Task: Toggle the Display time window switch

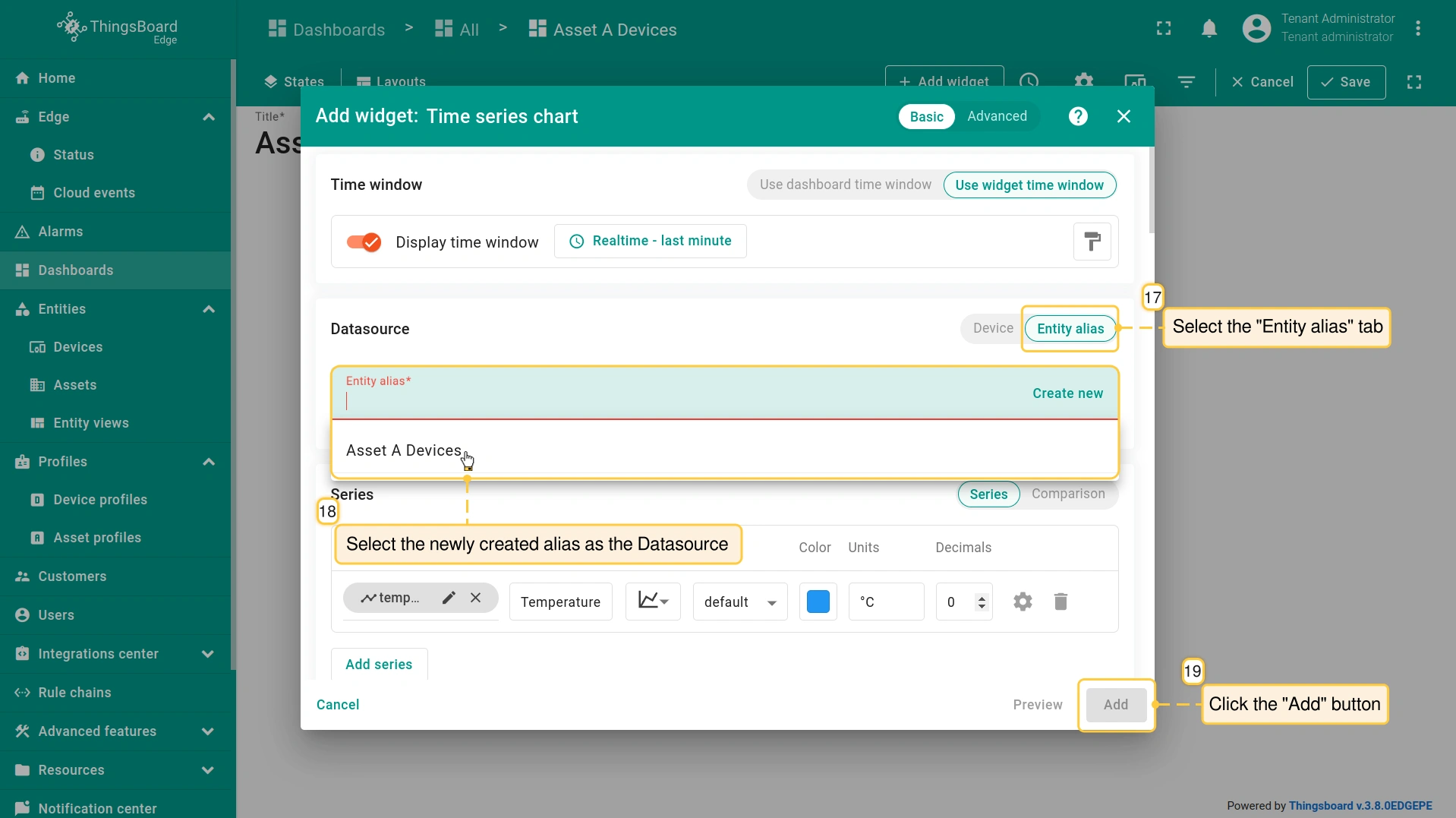Action: pyautogui.click(x=364, y=242)
